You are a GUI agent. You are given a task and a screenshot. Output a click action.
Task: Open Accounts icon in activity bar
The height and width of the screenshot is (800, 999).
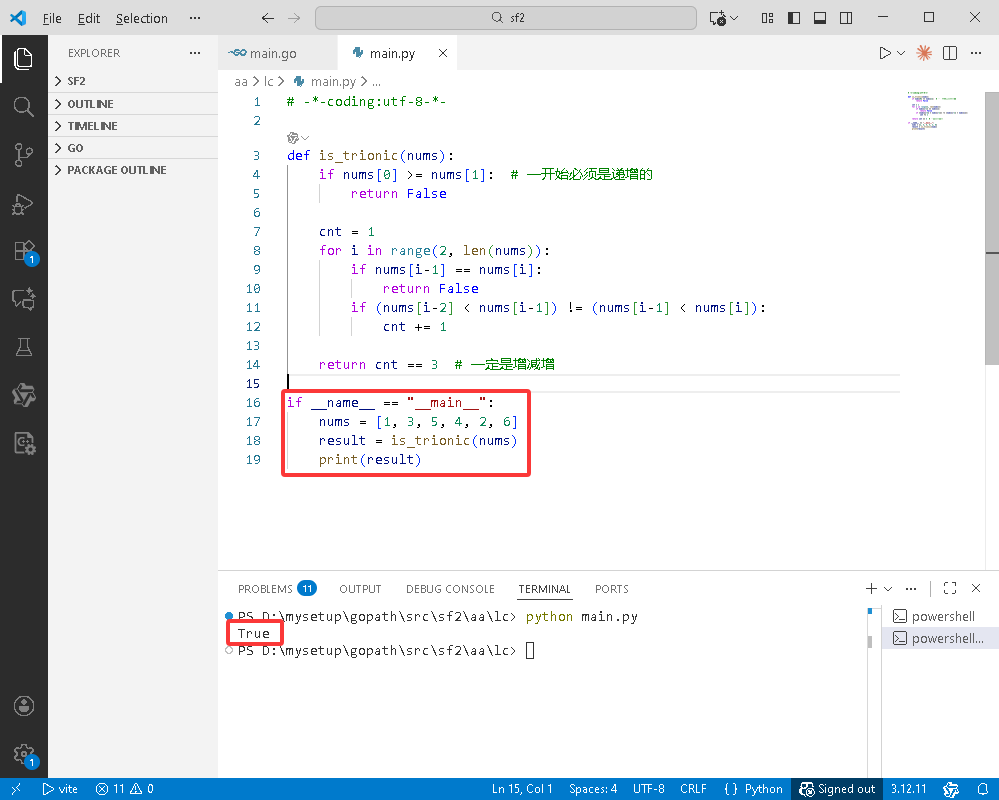click(x=24, y=706)
